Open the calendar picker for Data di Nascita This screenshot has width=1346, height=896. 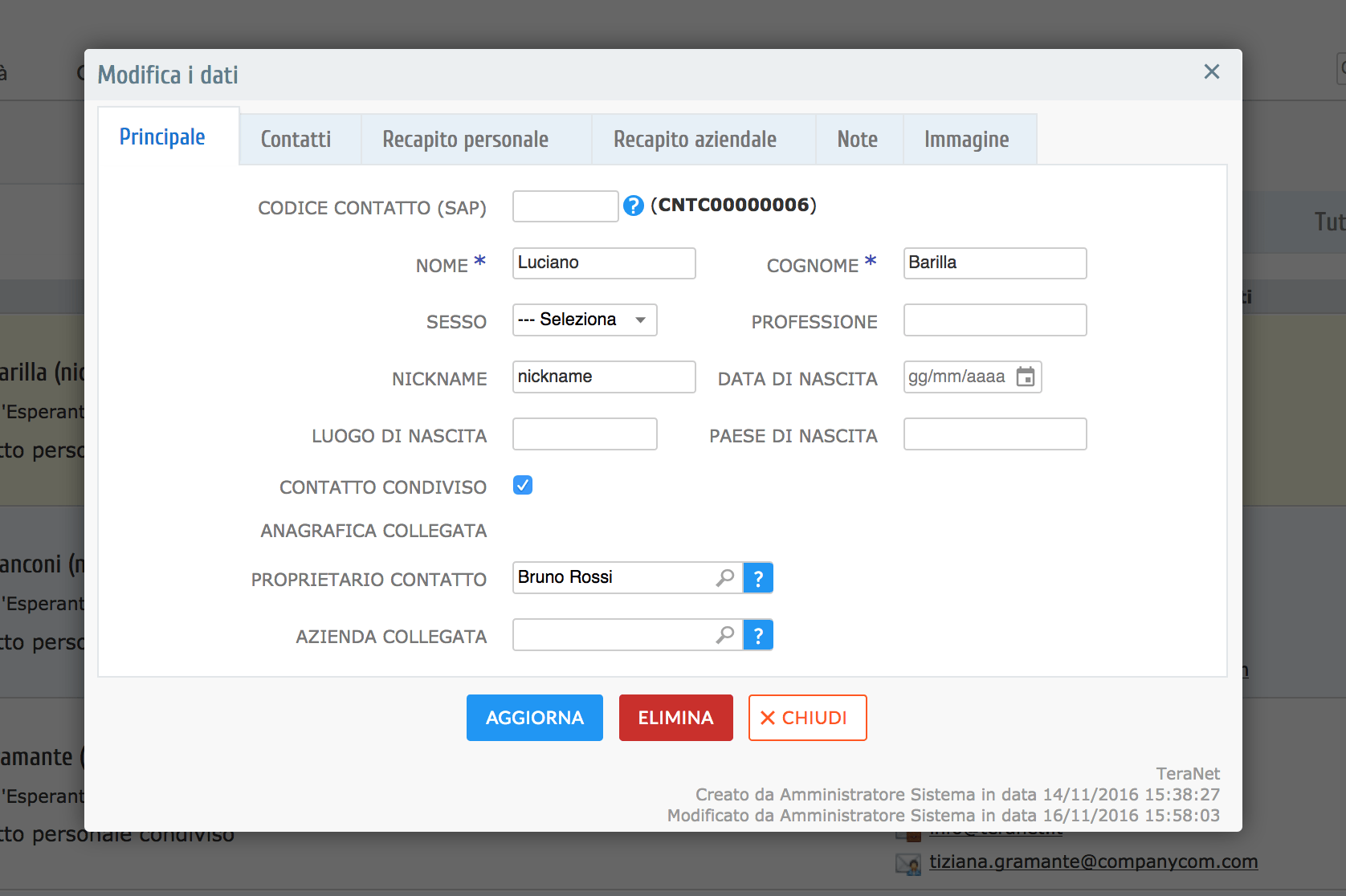pos(1026,377)
